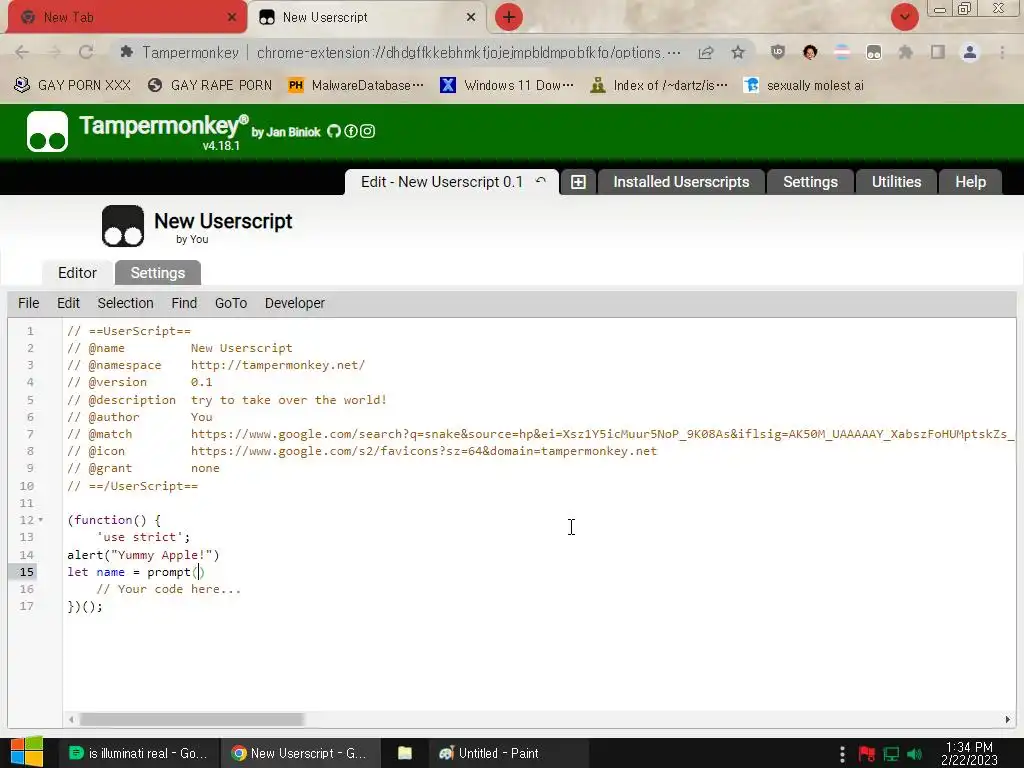Open the GoTo menu
Image resolution: width=1024 pixels, height=768 pixels.
click(x=231, y=303)
